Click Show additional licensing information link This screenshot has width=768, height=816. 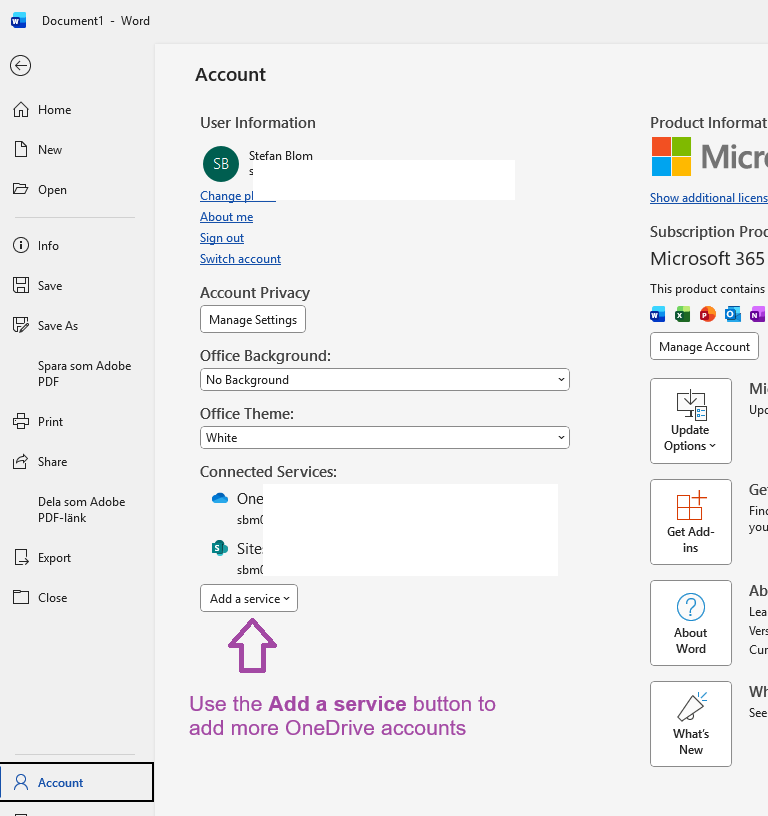[709, 198]
